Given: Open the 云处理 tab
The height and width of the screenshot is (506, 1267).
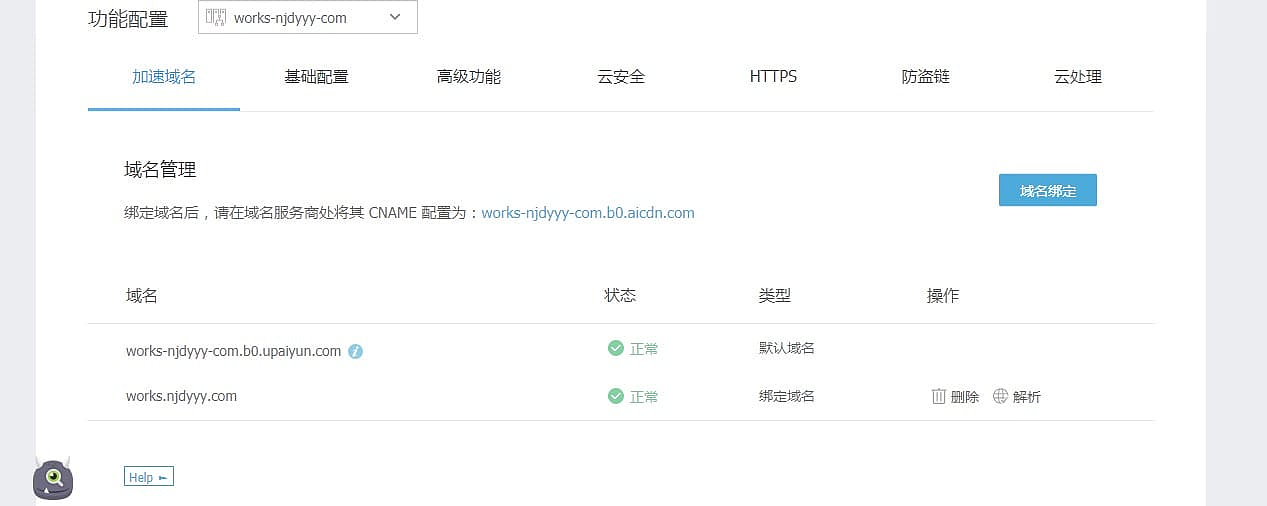Looking at the screenshot, I should [x=1078, y=77].
